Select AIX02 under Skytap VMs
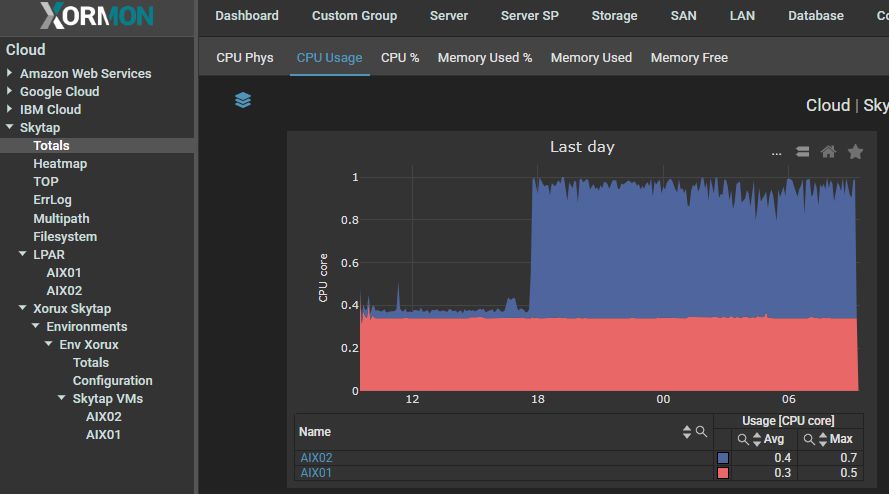The width and height of the screenshot is (889, 494). (103, 417)
